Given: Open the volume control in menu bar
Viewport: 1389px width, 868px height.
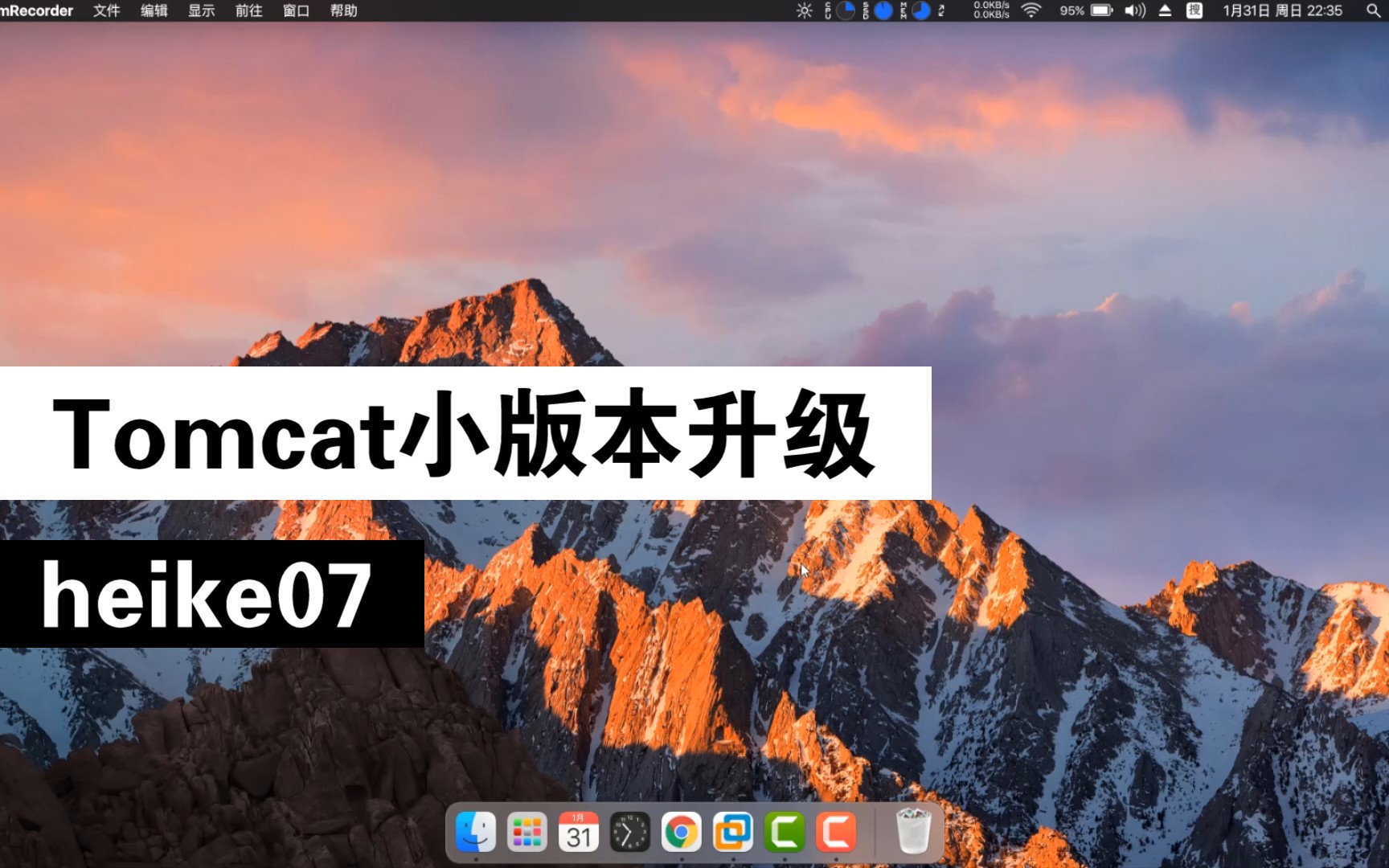Looking at the screenshot, I should (1135, 10).
